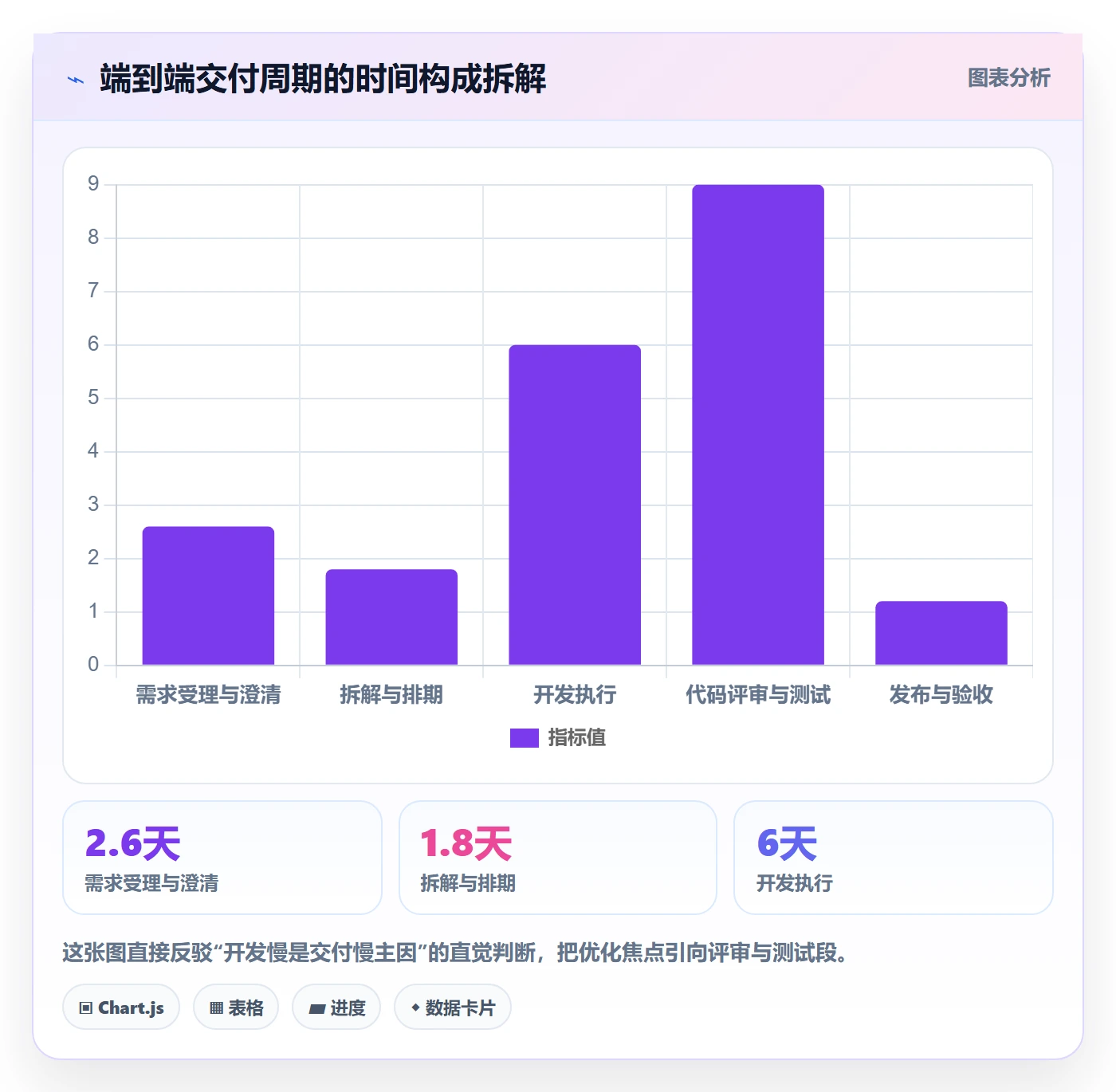Click the y-axis value 0

[x=93, y=664]
